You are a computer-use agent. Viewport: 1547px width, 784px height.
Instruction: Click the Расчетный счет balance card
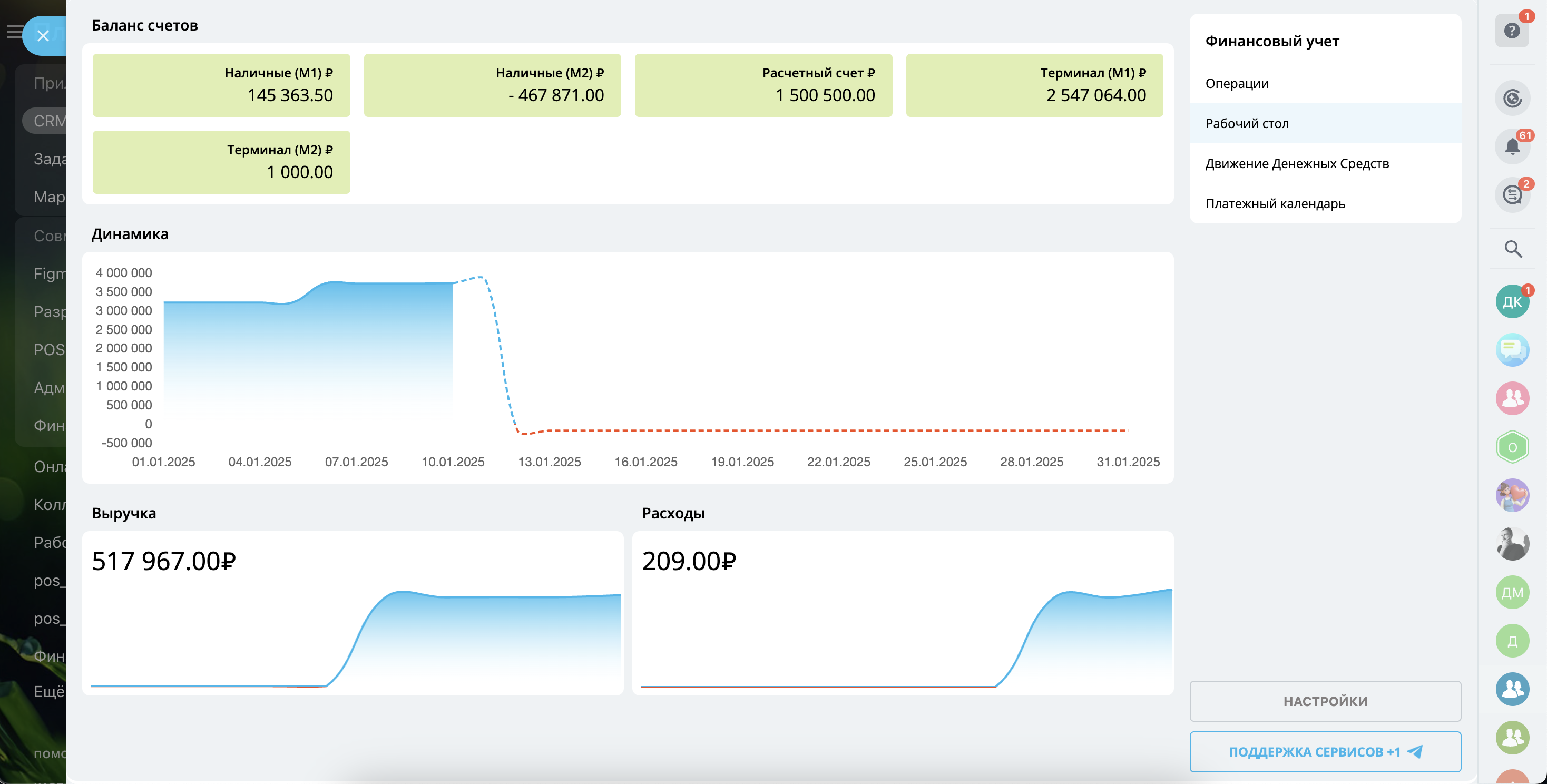click(762, 85)
